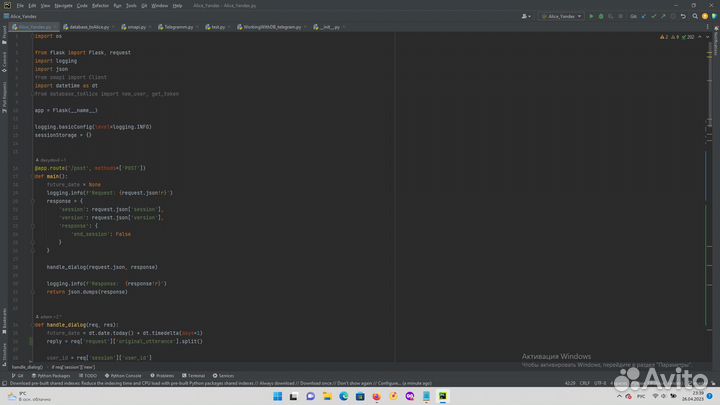
Task: Open the Git tool window button
Action: [x=17, y=376]
